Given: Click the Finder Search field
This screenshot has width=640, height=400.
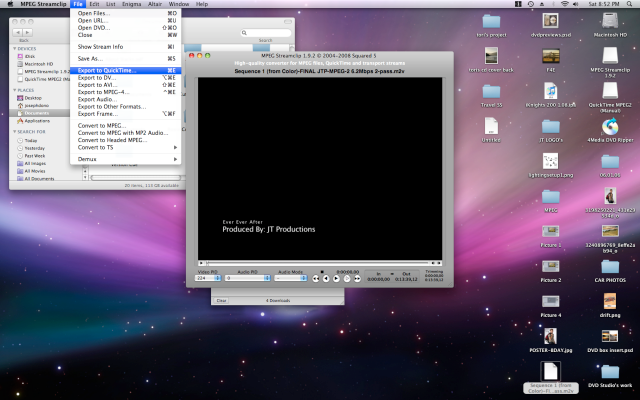Looking at the screenshot, I should coord(266,33).
